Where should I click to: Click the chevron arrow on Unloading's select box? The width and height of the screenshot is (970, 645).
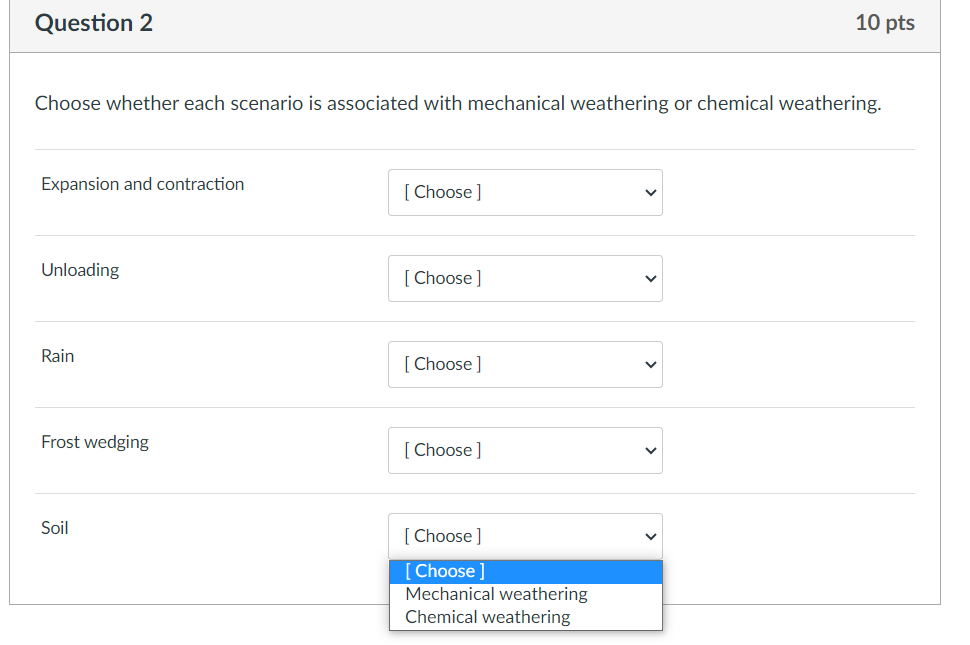point(650,279)
